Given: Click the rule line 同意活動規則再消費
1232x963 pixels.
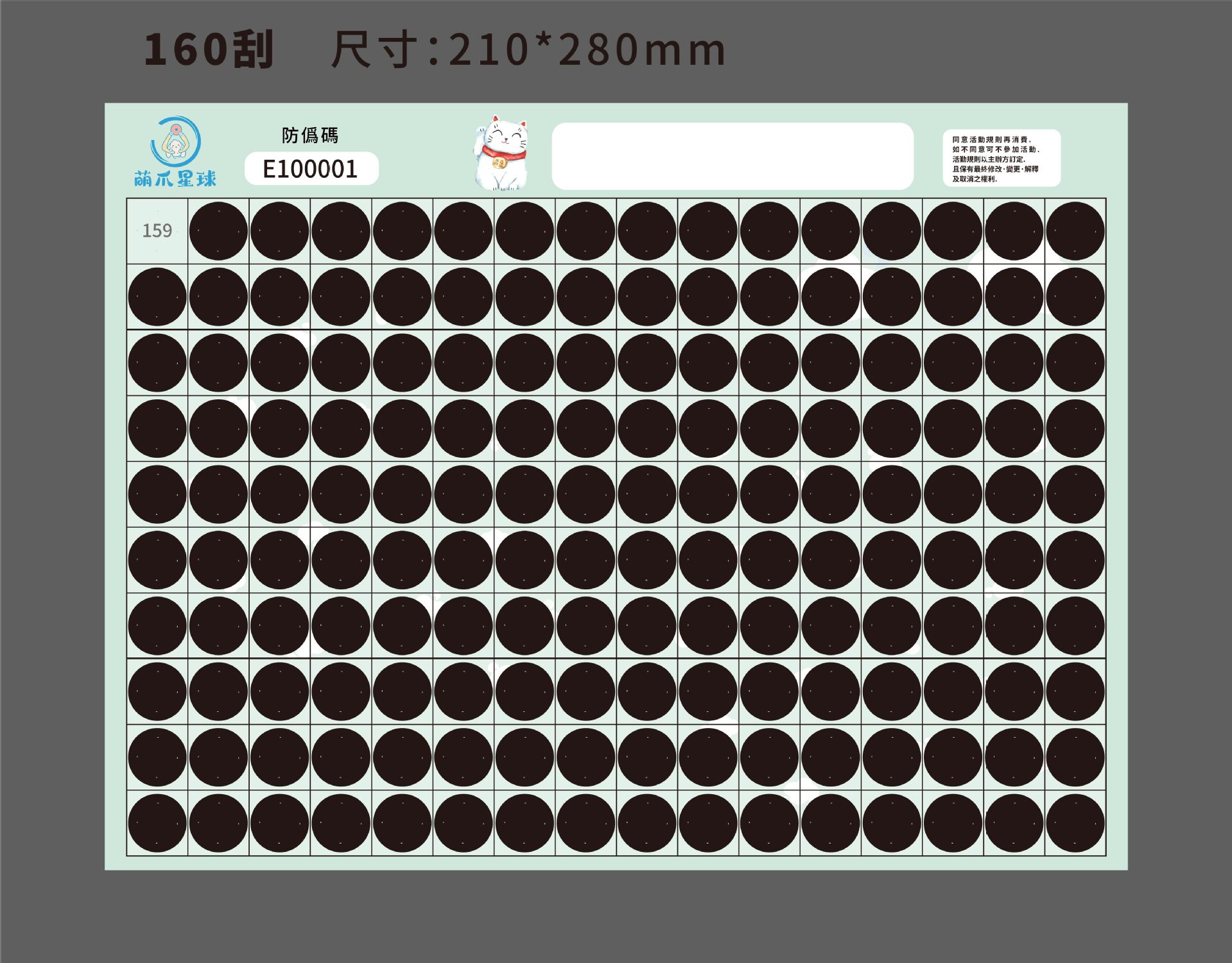Looking at the screenshot, I should click(992, 139).
